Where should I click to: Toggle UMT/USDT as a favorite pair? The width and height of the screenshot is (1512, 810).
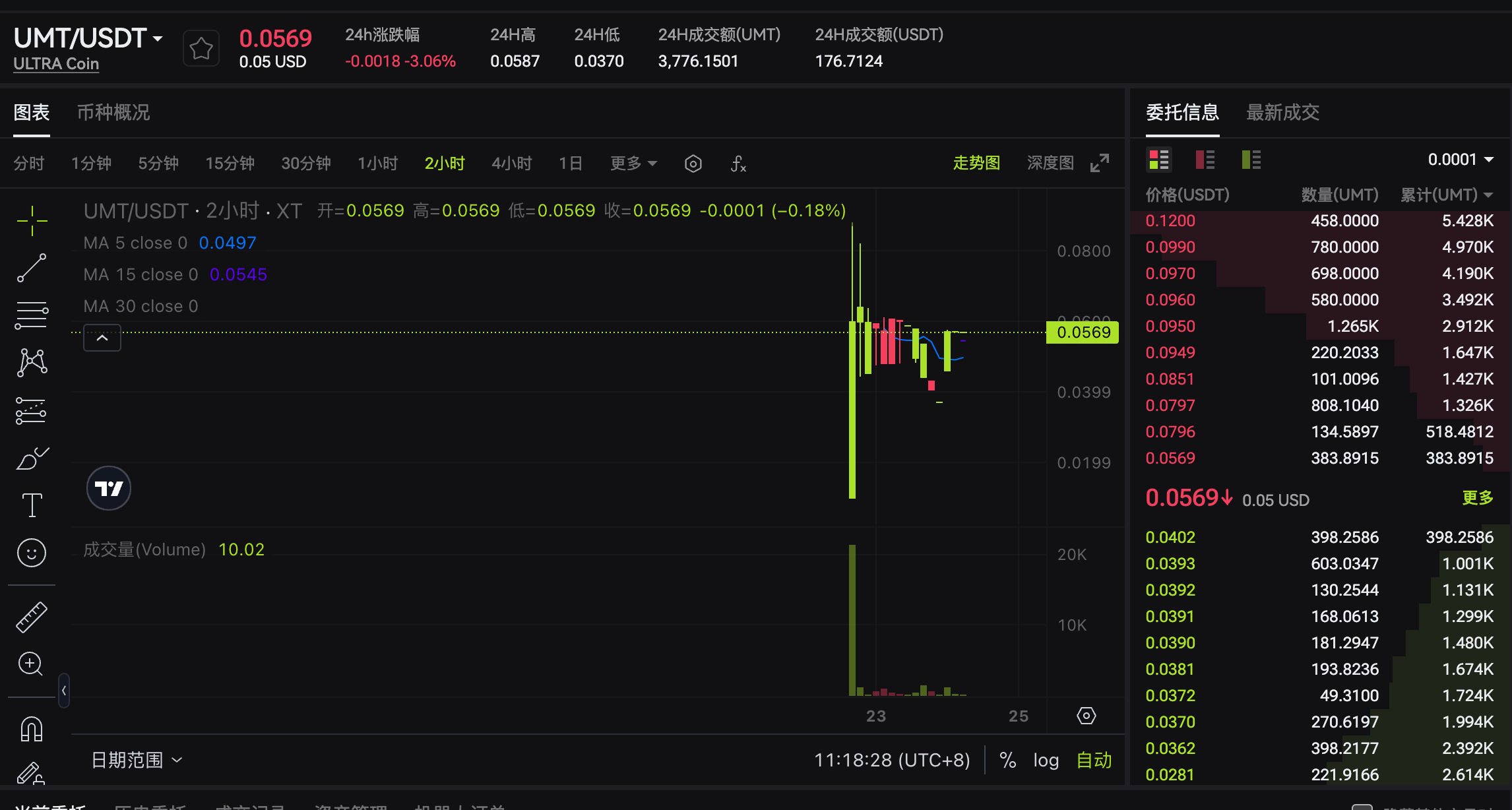pyautogui.click(x=201, y=47)
